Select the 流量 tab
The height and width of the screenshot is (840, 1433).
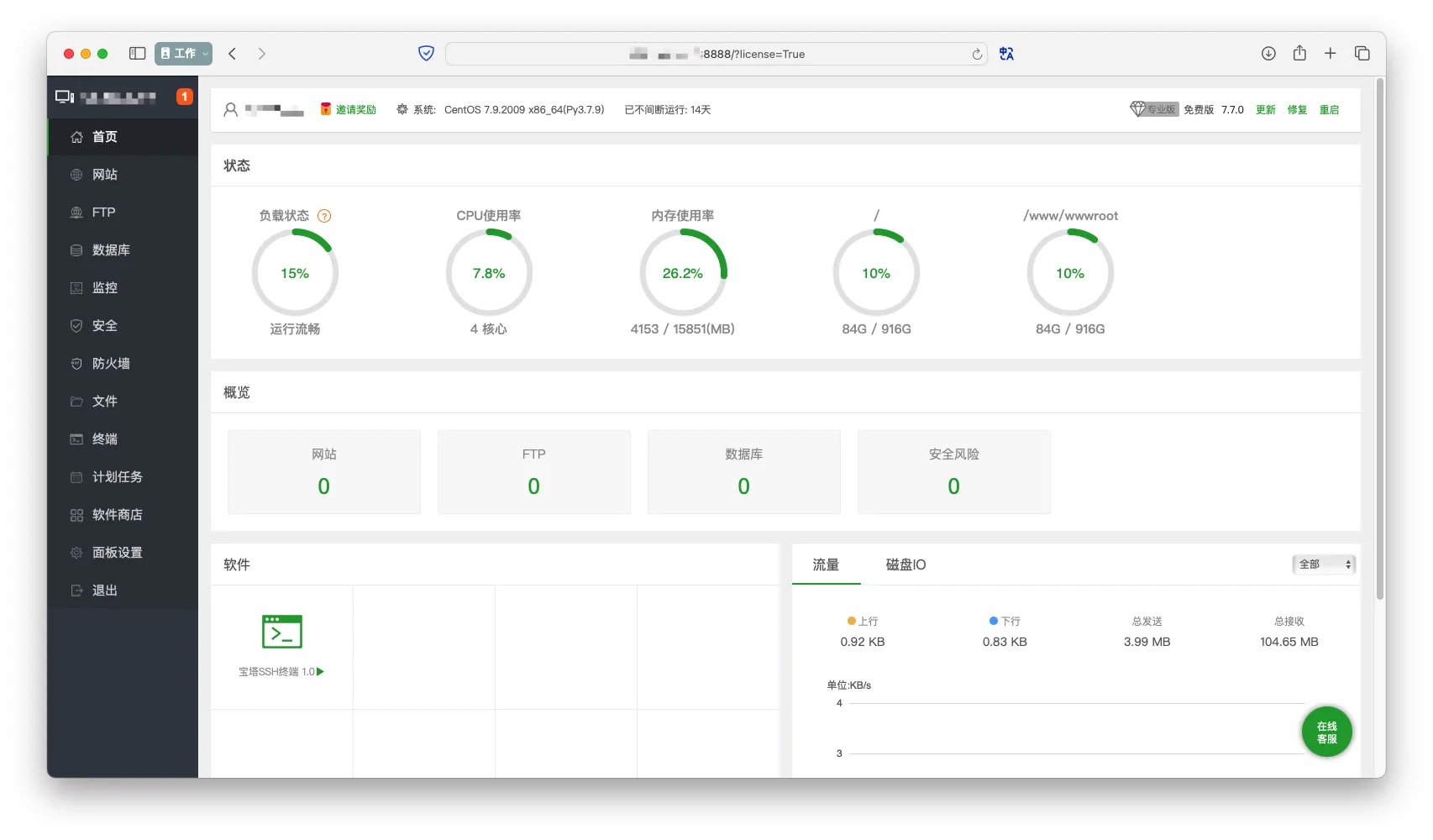(x=826, y=564)
